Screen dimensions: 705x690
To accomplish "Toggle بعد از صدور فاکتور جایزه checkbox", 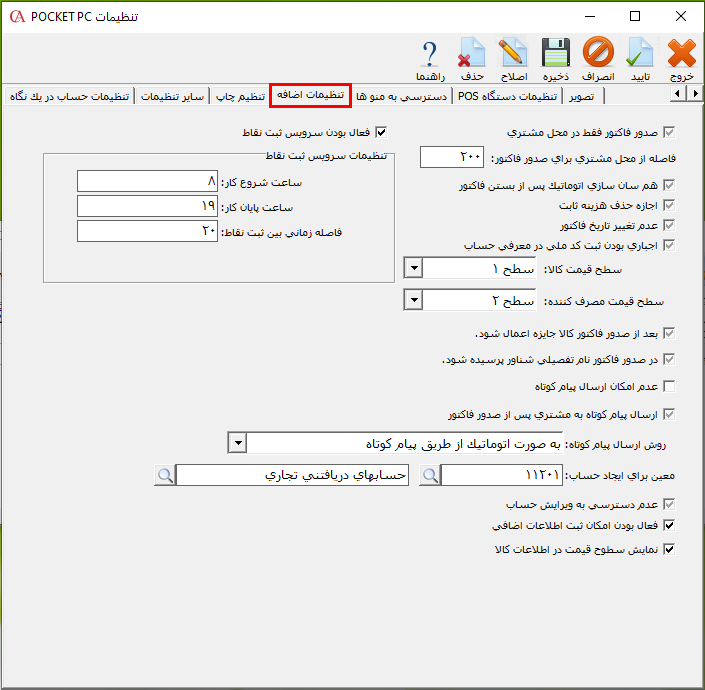I will click(669, 333).
